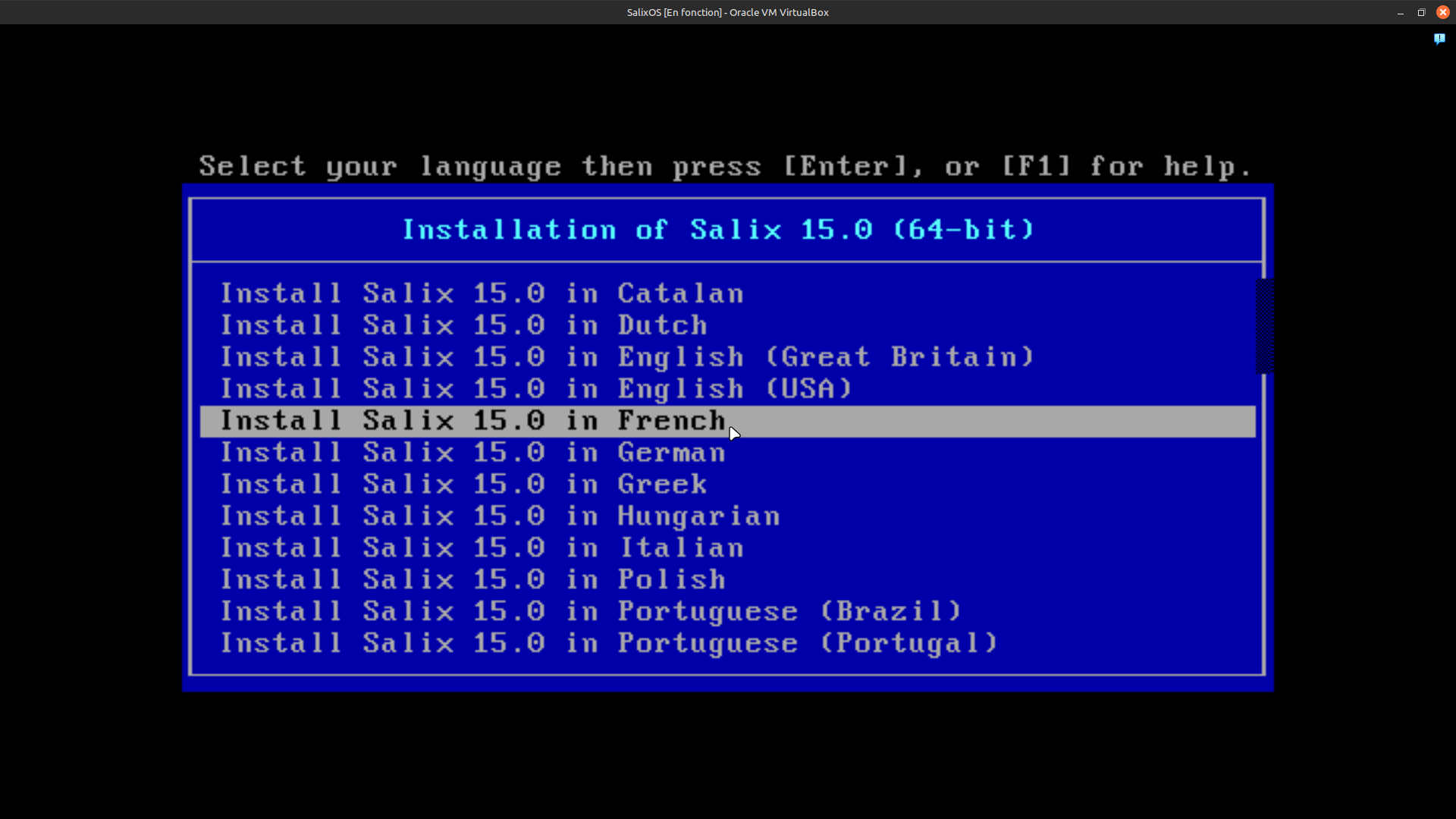Pick the Hungarian installation option

[500, 516]
